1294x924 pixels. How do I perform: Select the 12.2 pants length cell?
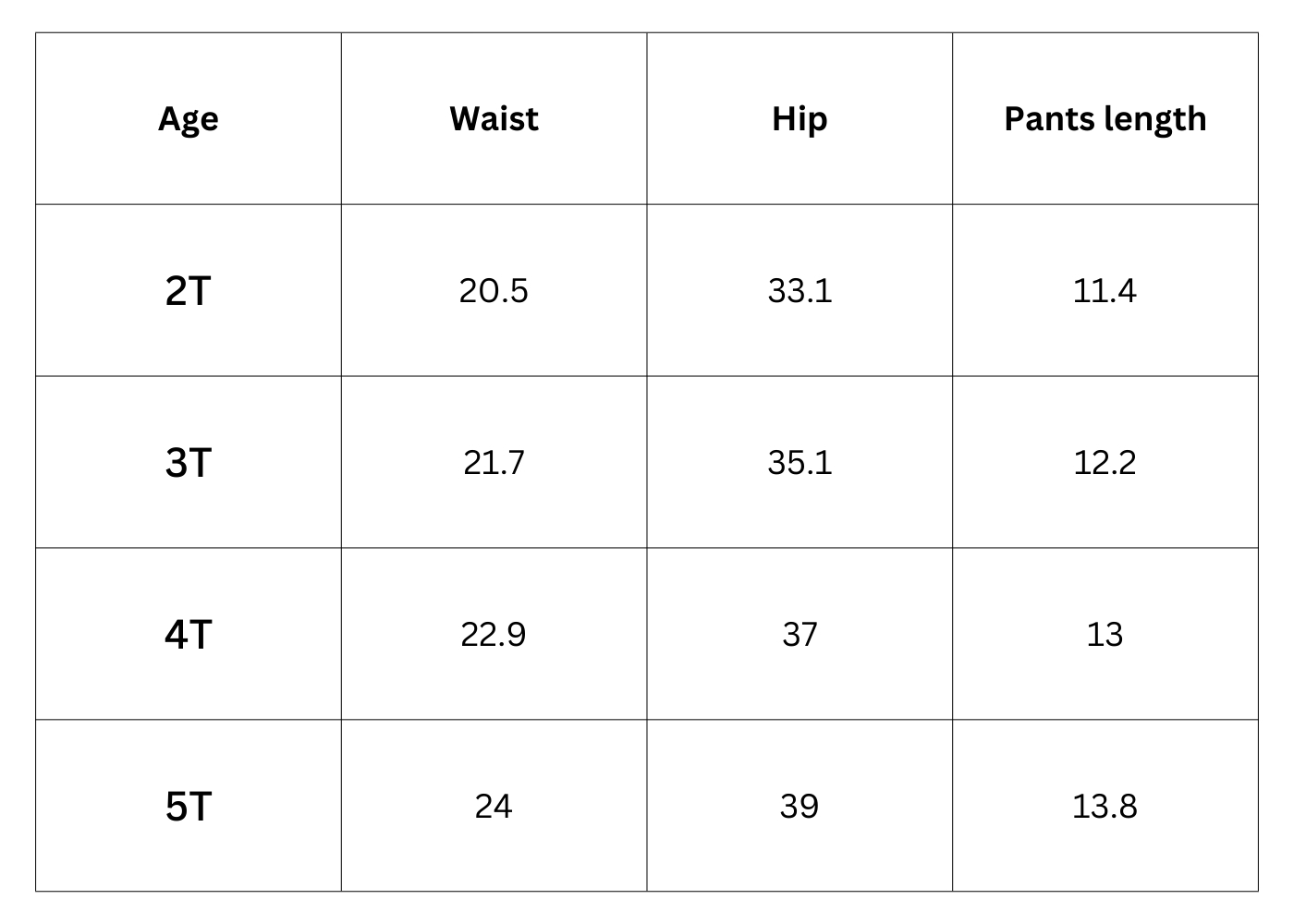[1105, 463]
